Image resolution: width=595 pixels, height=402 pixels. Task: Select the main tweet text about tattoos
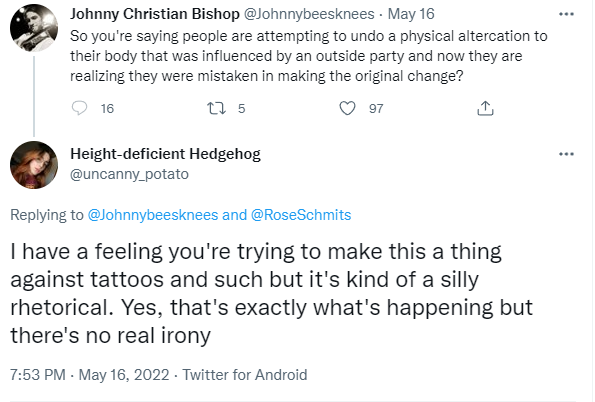[x=271, y=293]
